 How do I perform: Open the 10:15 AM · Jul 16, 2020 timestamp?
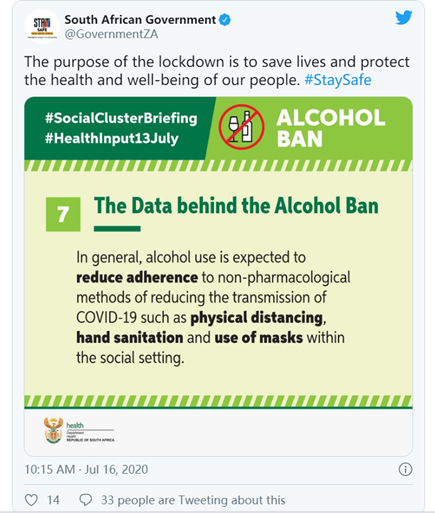pos(86,469)
